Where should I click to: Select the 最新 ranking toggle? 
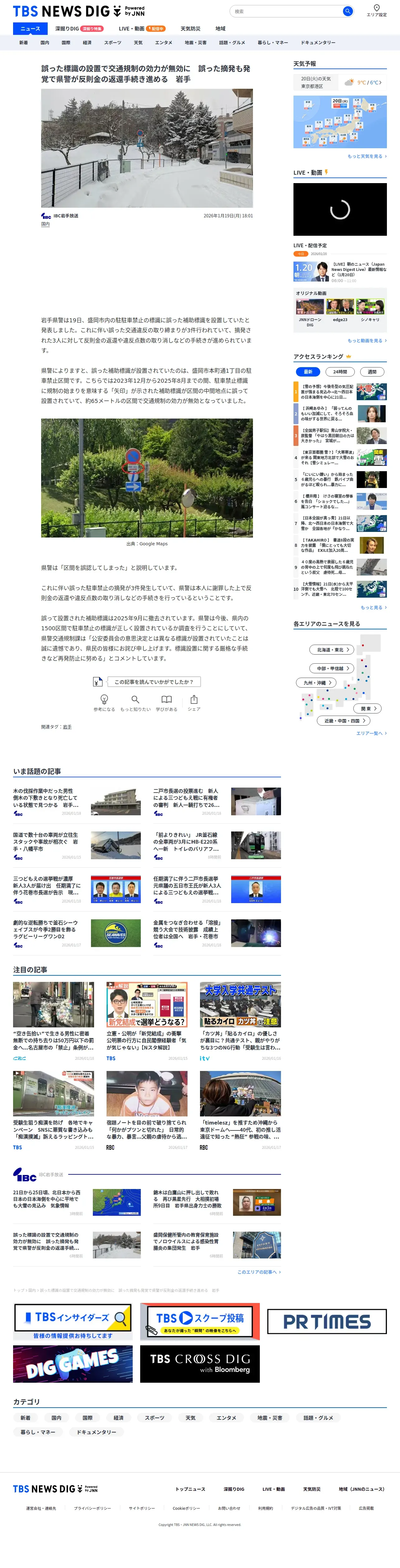tap(308, 372)
